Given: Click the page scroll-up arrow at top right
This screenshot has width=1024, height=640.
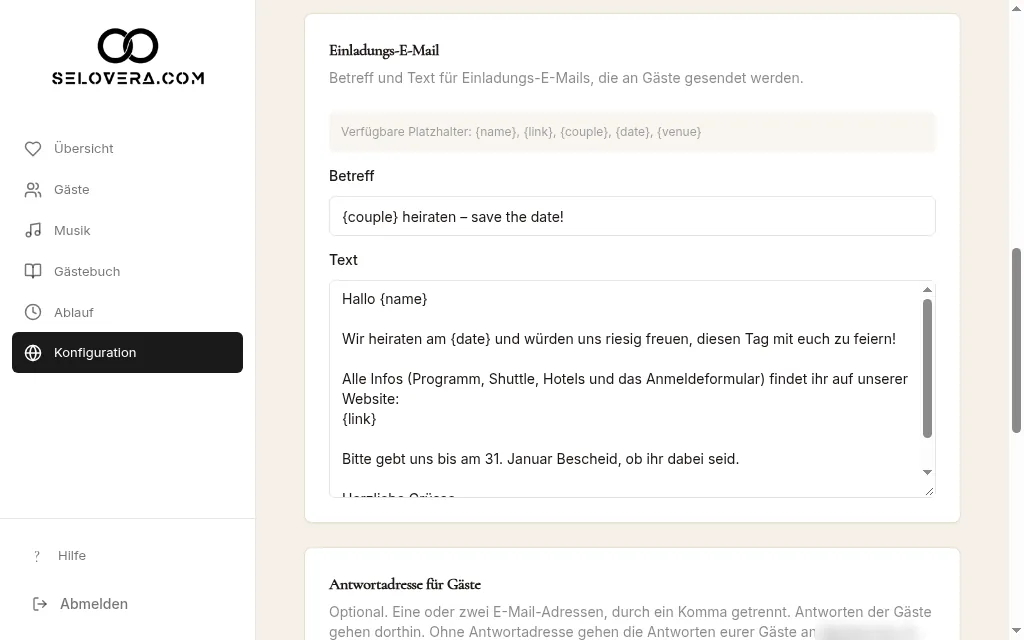Looking at the screenshot, I should [x=1016, y=8].
